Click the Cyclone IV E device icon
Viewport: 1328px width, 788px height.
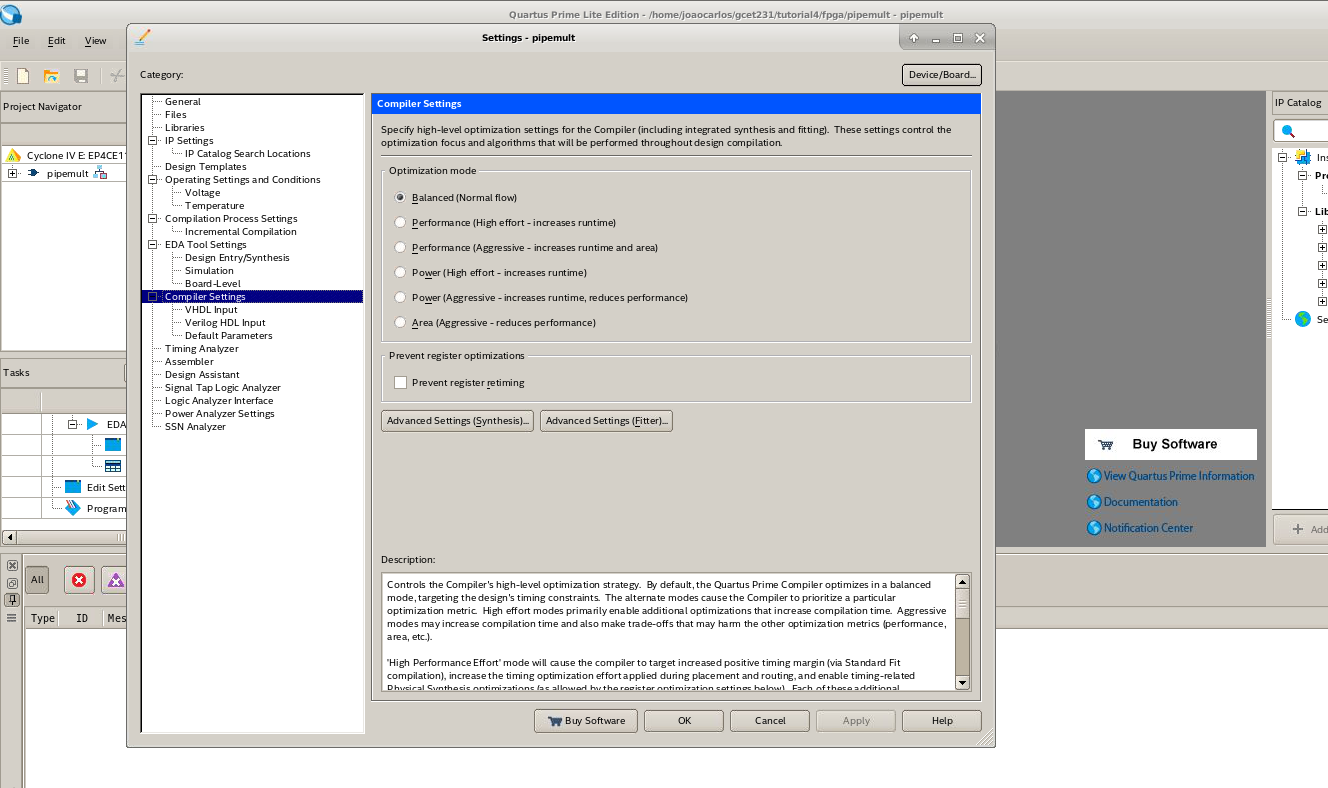[13, 155]
